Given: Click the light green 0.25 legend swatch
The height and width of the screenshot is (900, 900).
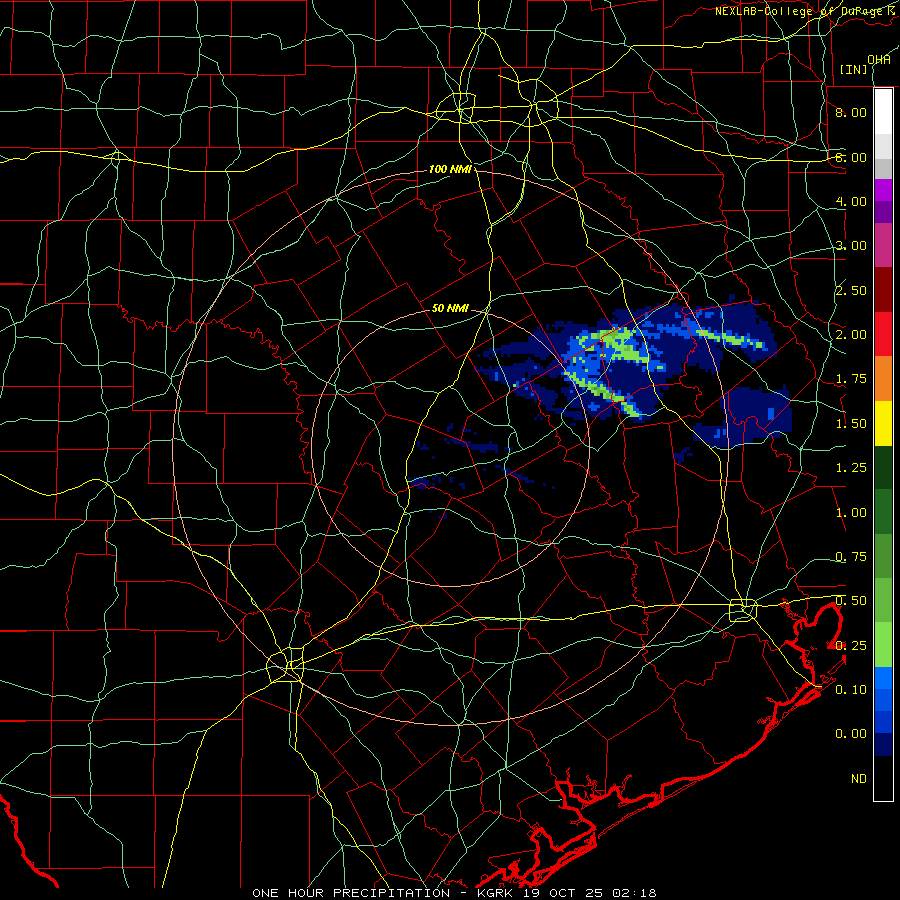Looking at the screenshot, I should point(883,645).
